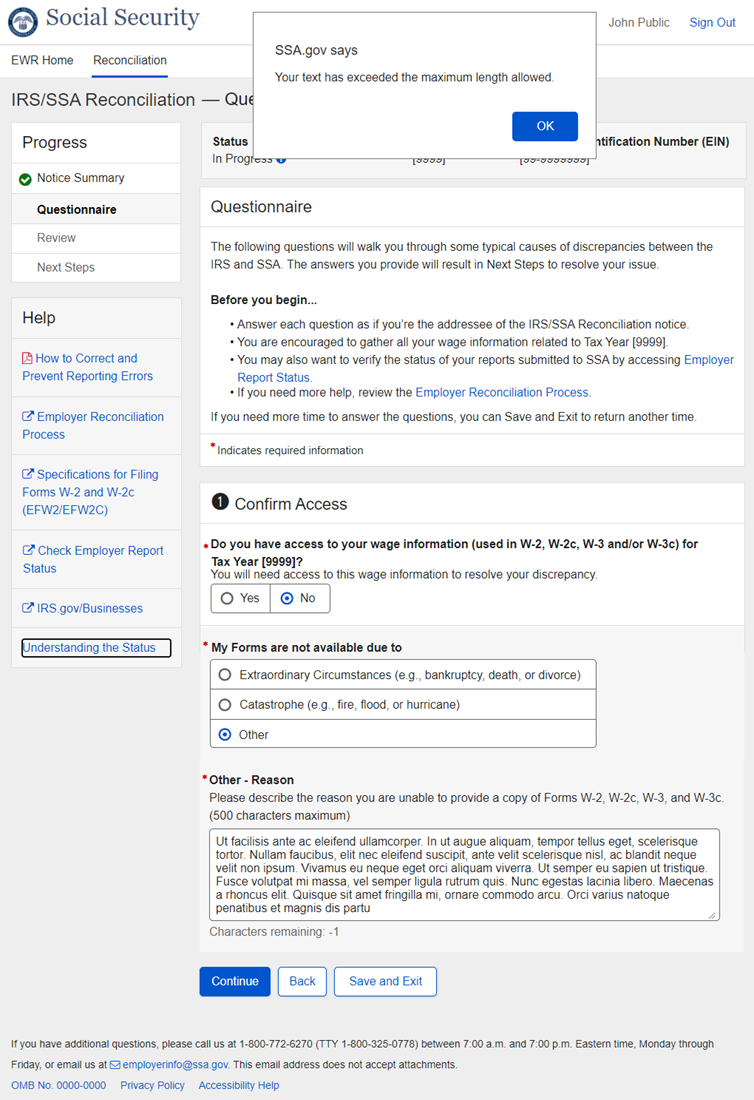The image size is (754, 1100).
Task: Click the PDF icon for How to Correct
Action: (28, 358)
